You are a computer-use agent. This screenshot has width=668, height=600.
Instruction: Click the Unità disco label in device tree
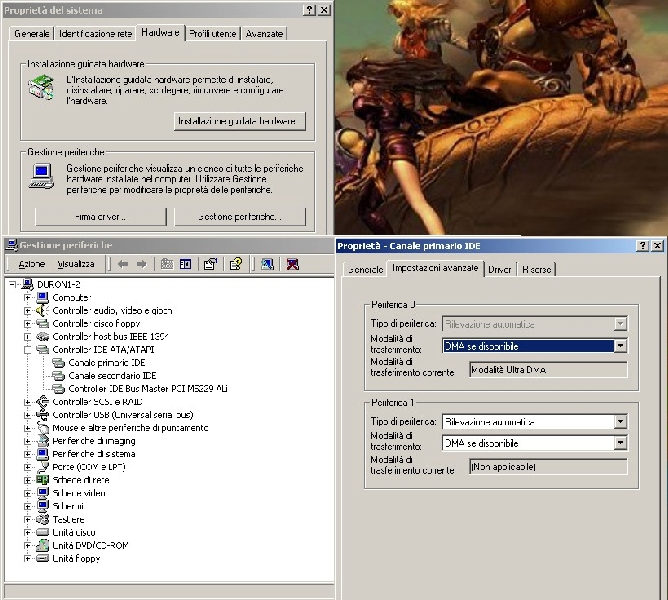tap(74, 533)
